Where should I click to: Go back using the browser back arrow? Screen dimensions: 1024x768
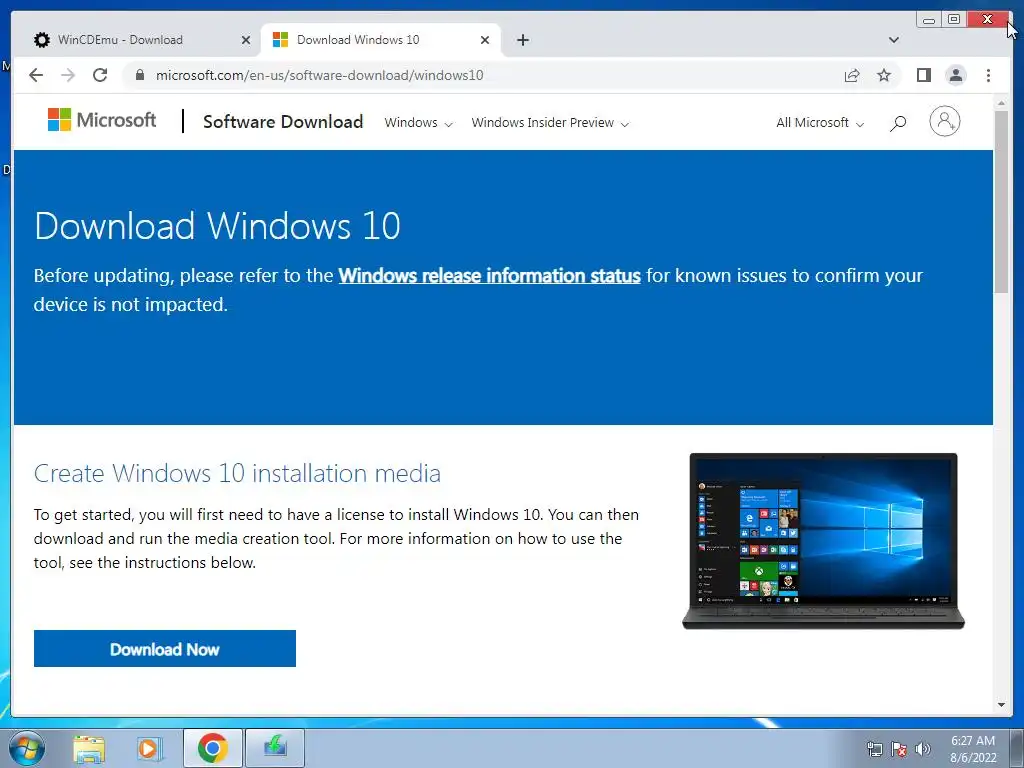(x=36, y=75)
